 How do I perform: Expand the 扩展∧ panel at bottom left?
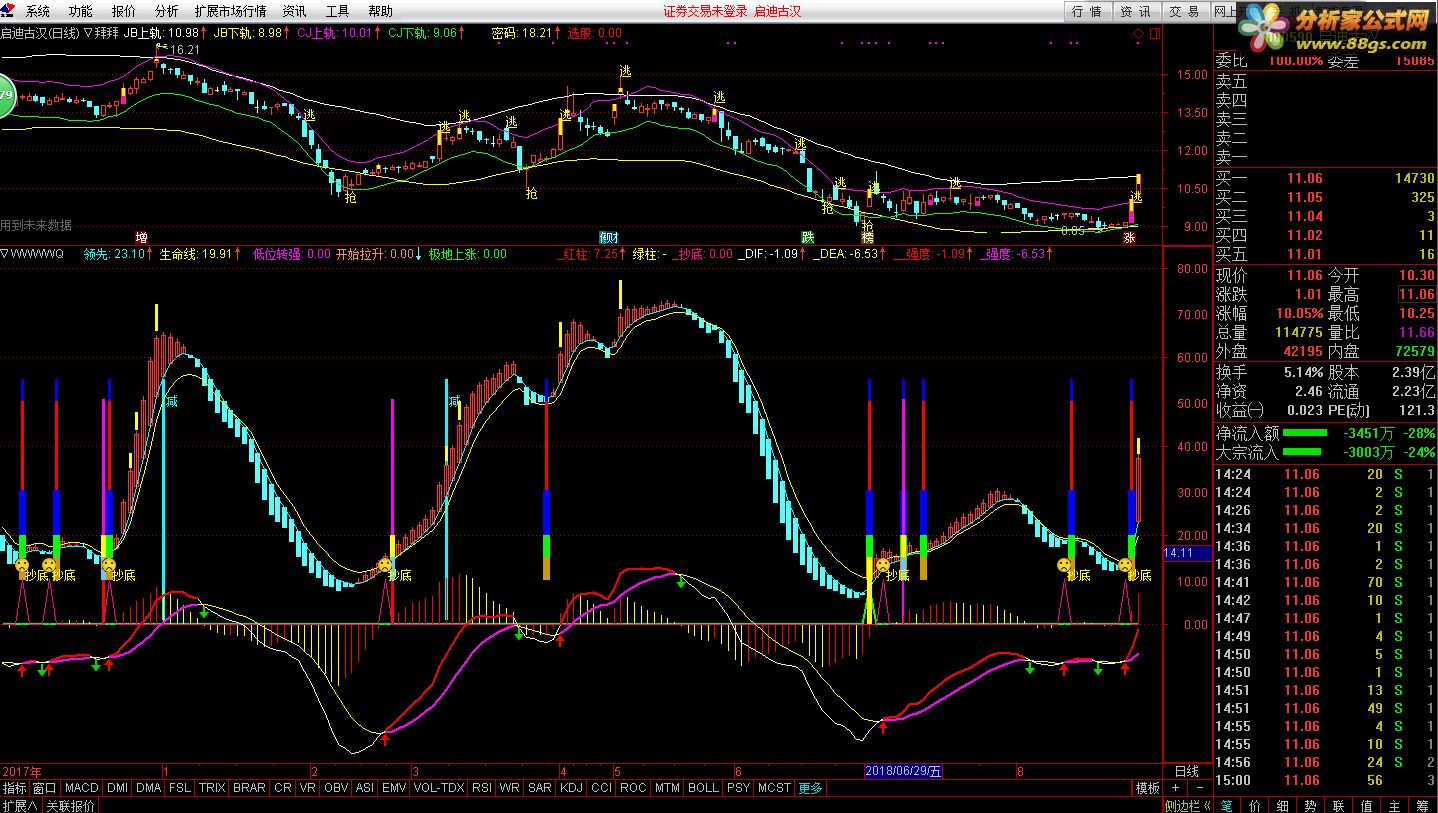(20, 805)
